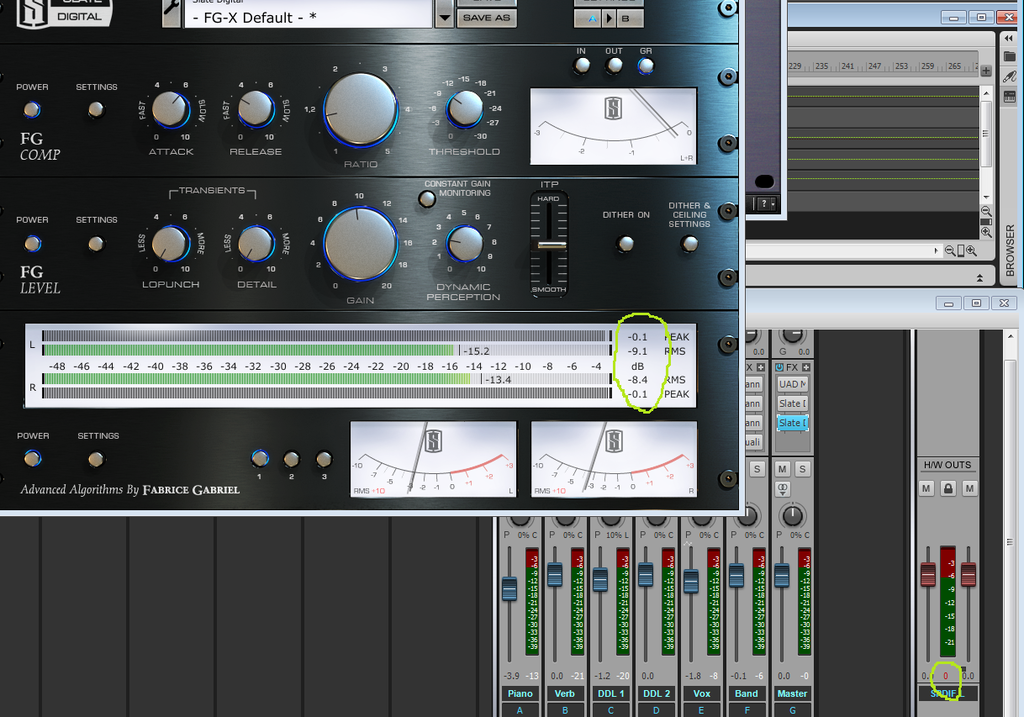The image size is (1024, 717).
Task: Open the FG-X preset dropdown arrow
Action: click(x=444, y=12)
